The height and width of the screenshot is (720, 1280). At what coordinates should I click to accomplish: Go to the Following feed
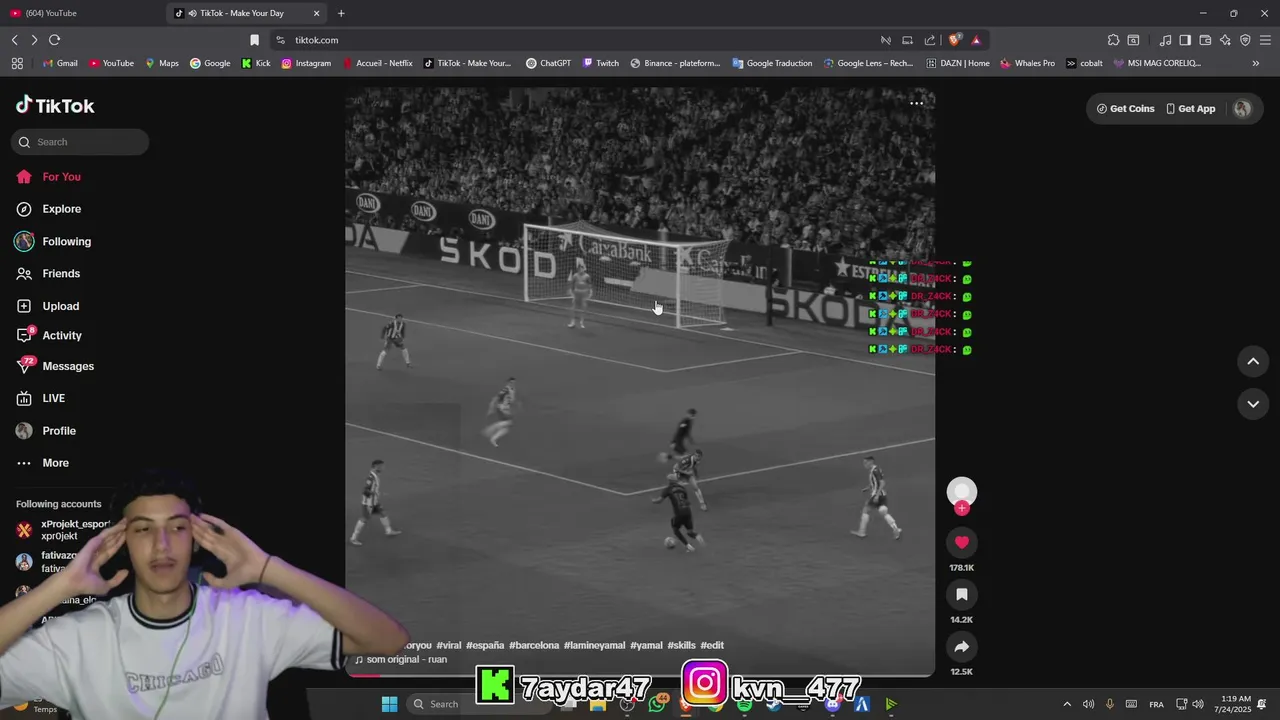[53, 242]
